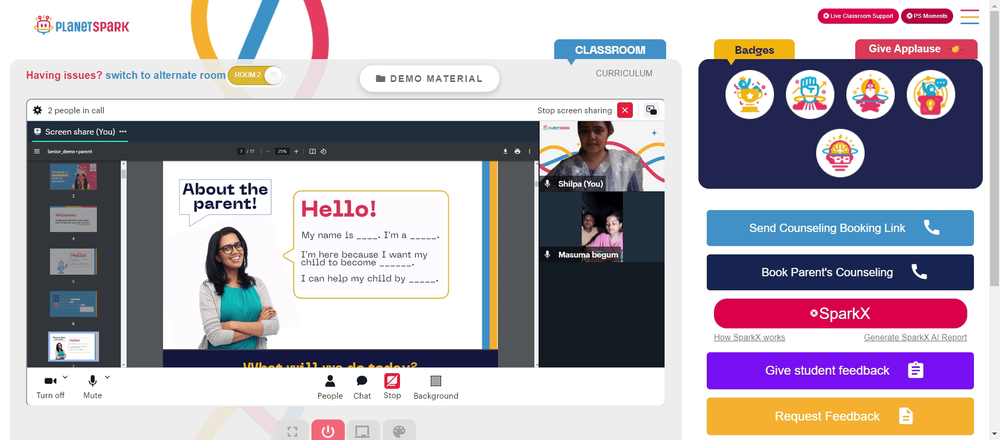
Task: Click Send Counseling Booking Link button
Action: click(x=840, y=228)
